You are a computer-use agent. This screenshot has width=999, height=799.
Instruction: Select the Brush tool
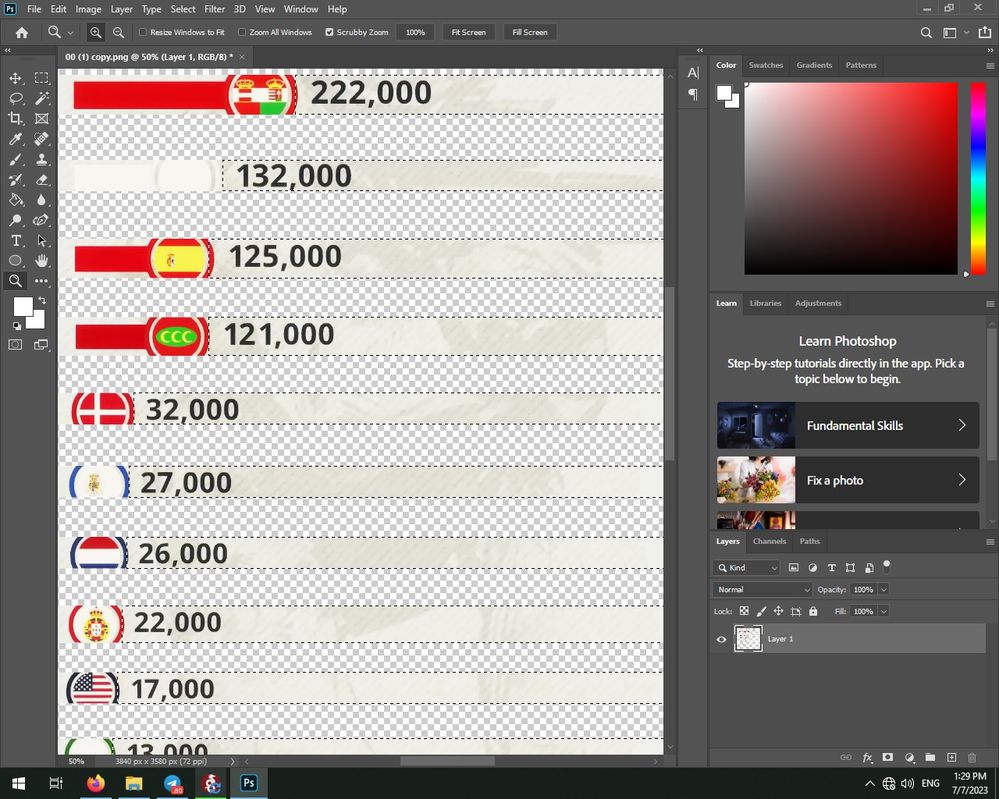coord(15,159)
